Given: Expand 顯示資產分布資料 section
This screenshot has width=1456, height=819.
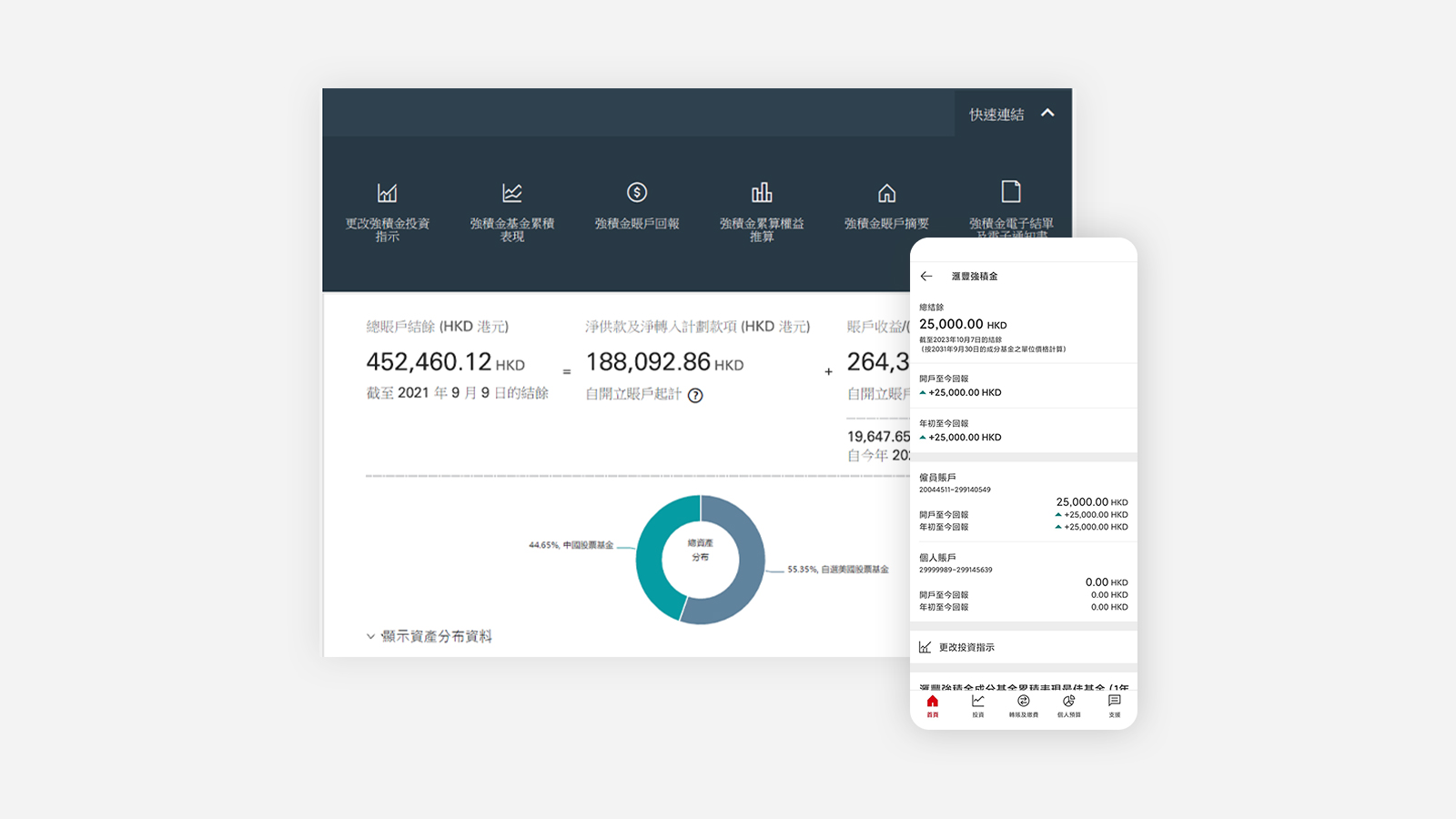Looking at the screenshot, I should tap(429, 636).
